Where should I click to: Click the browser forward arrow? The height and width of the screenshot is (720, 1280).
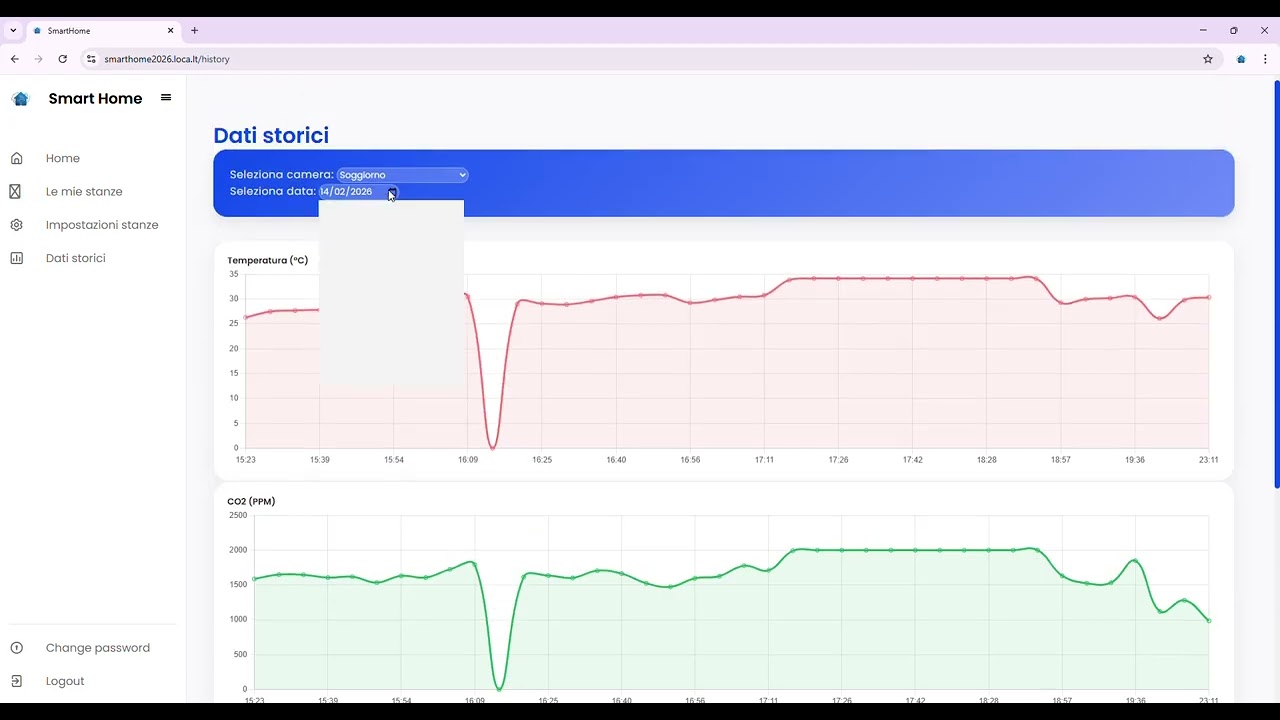pos(38,59)
